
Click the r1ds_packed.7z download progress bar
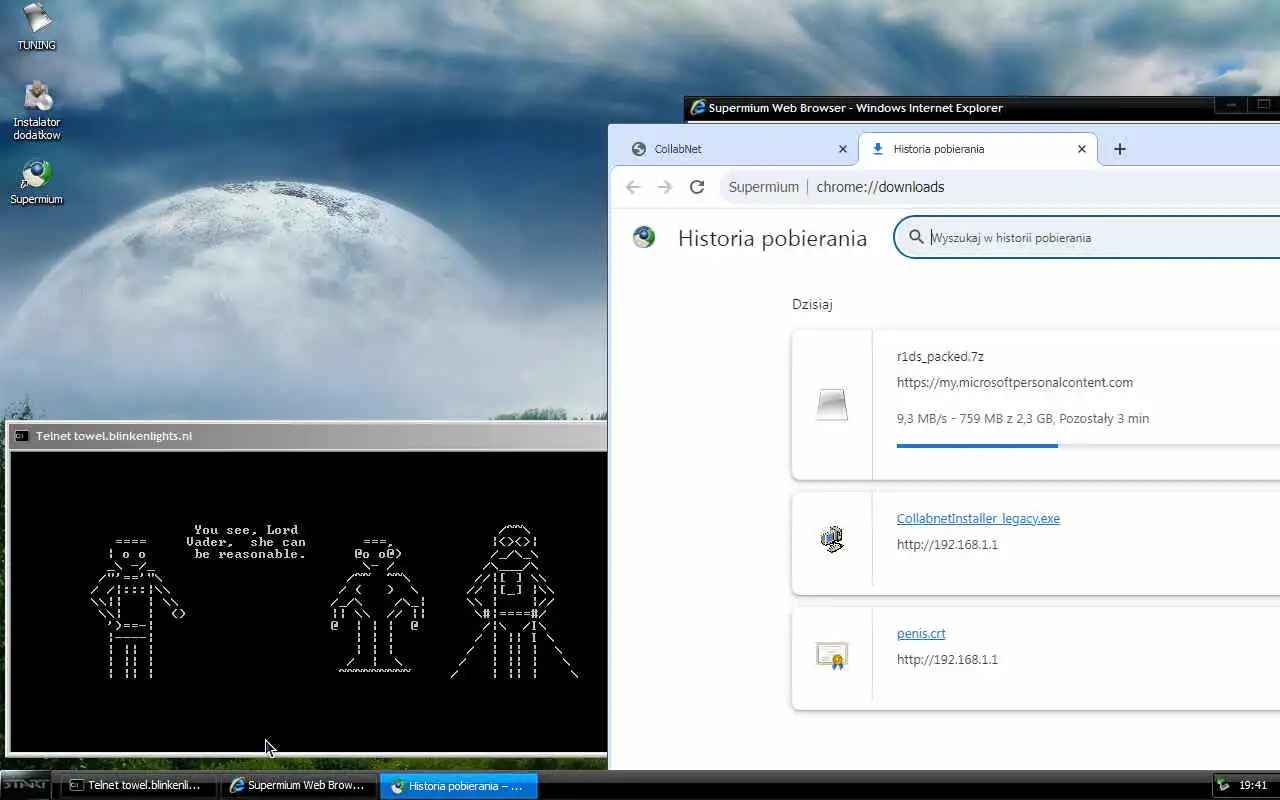coord(1088,445)
